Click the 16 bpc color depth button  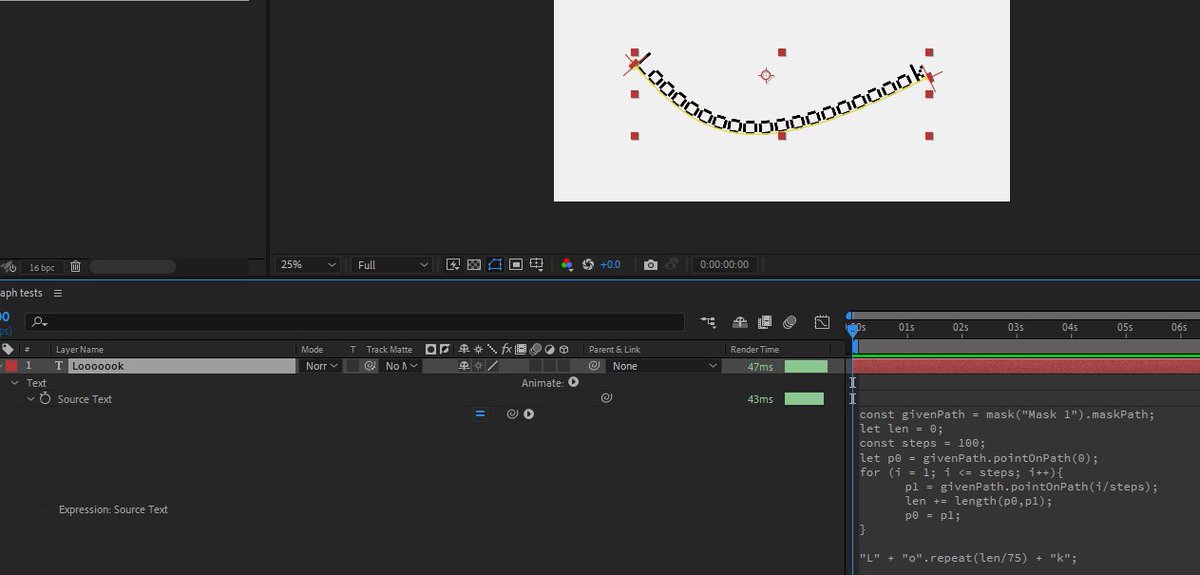(x=42, y=267)
